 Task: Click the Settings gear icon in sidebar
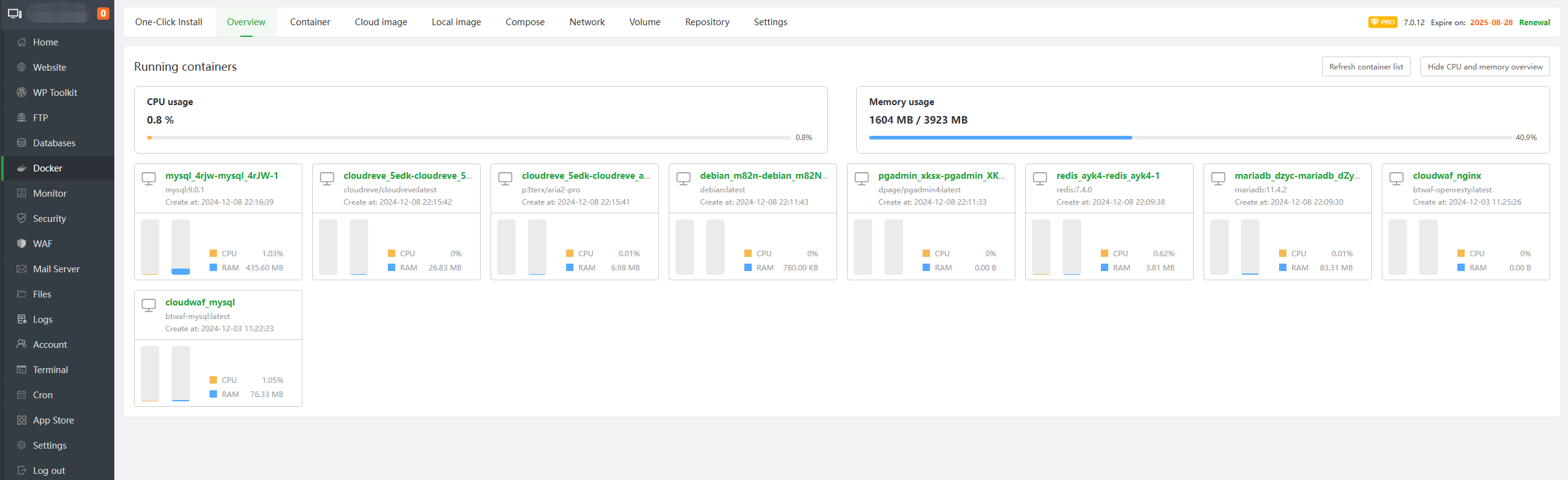tap(22, 445)
